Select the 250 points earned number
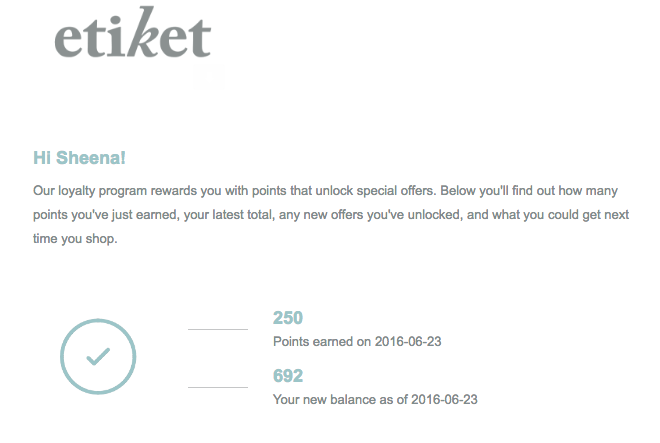The height and width of the screenshot is (443, 660). [288, 318]
